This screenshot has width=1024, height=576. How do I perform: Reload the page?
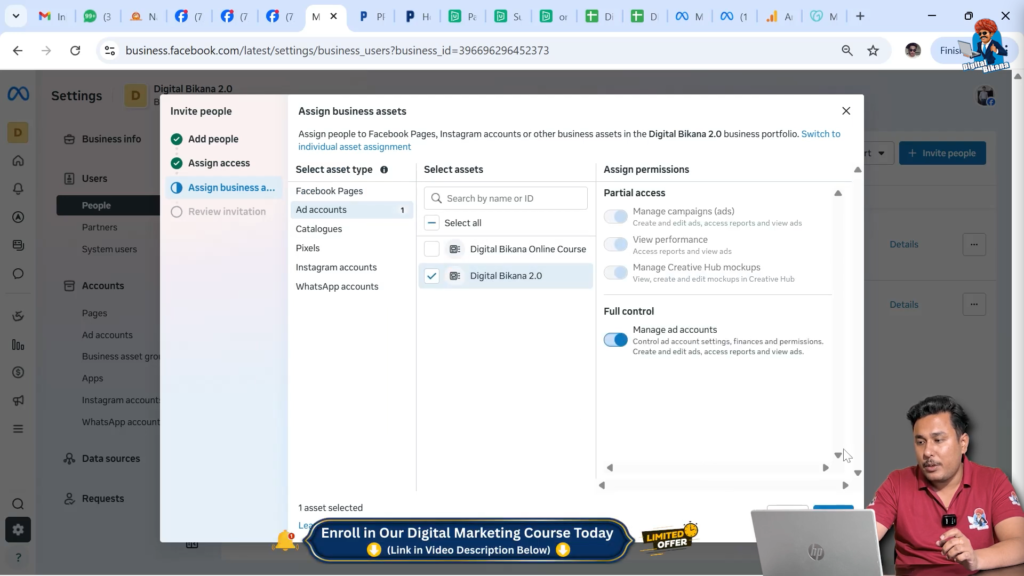[x=75, y=50]
